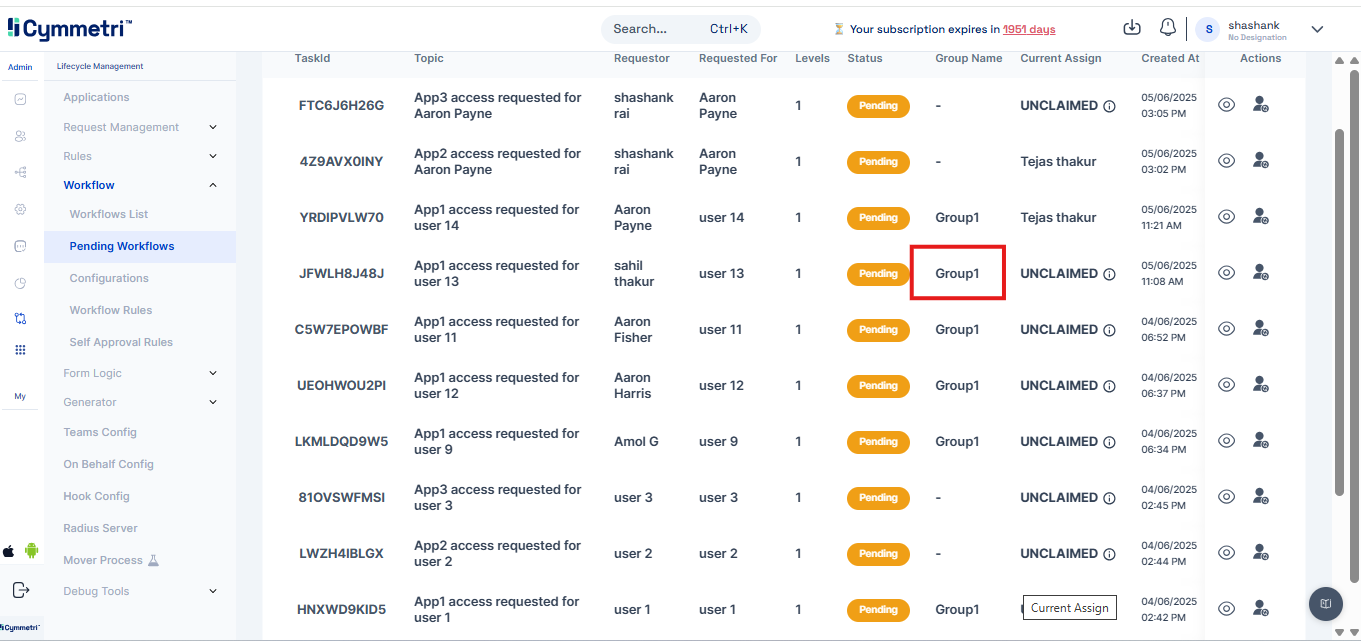Switch to the My section in left rail
The image size is (1361, 641).
click(x=20, y=396)
